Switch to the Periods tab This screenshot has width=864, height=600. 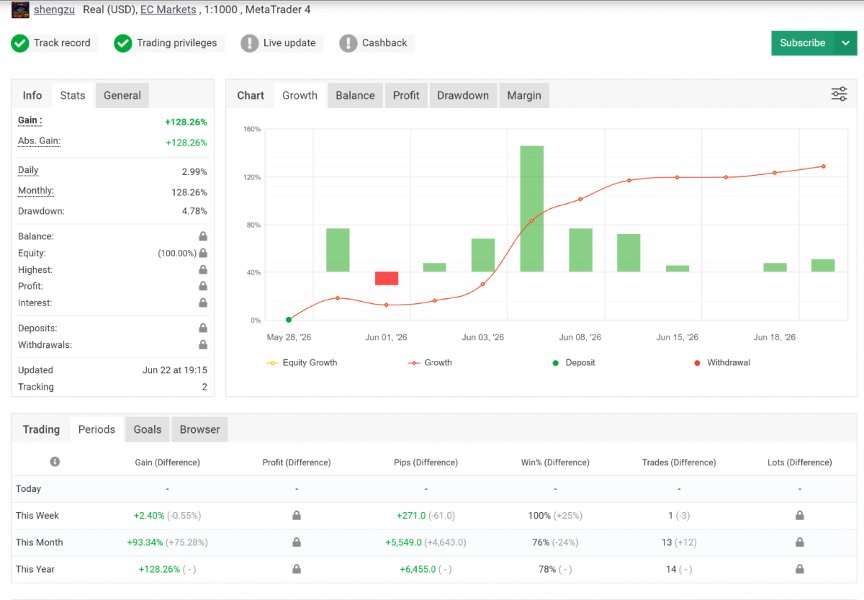pyautogui.click(x=96, y=429)
